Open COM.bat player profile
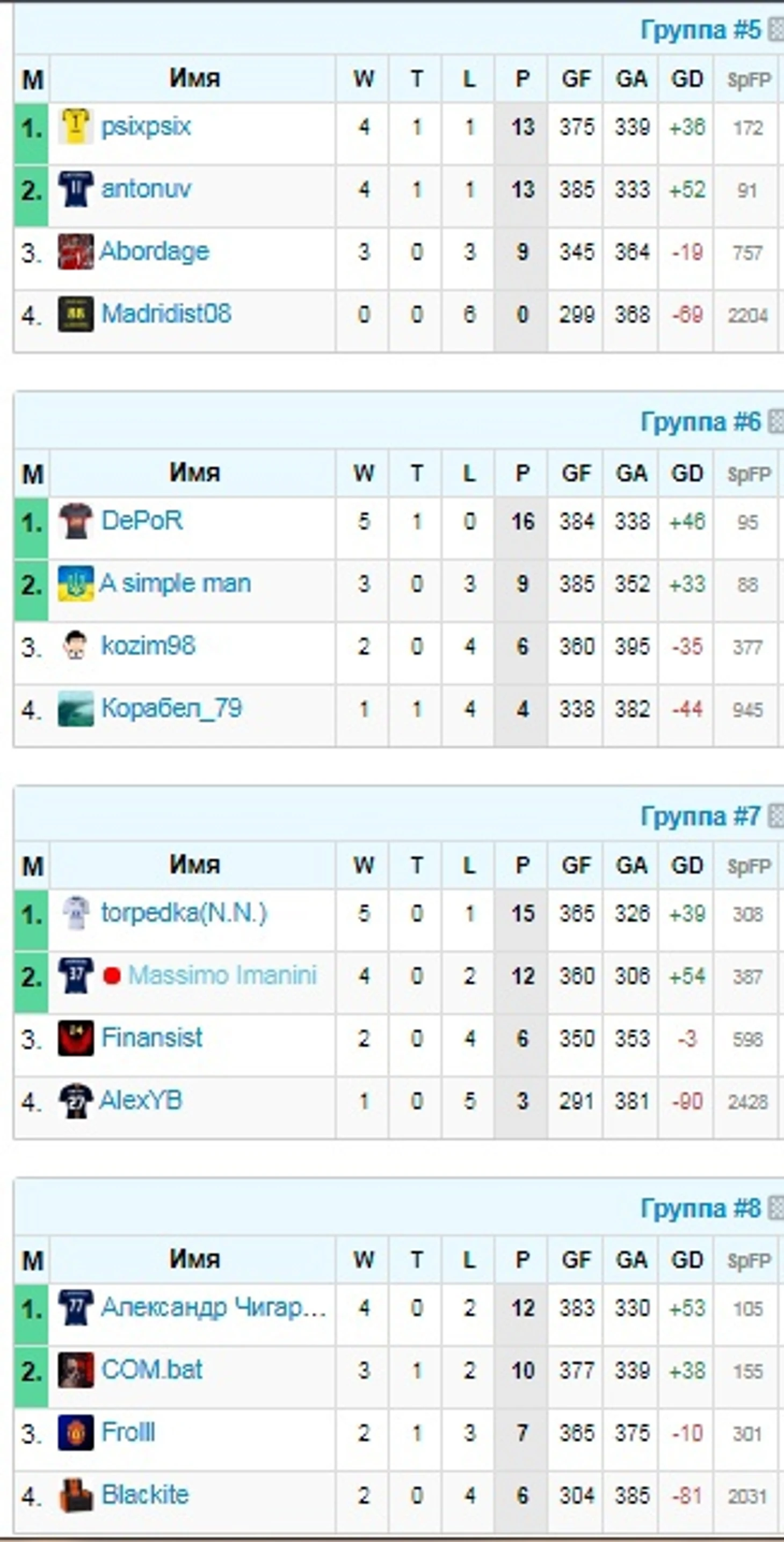This screenshot has height=1542, width=784. [152, 1370]
